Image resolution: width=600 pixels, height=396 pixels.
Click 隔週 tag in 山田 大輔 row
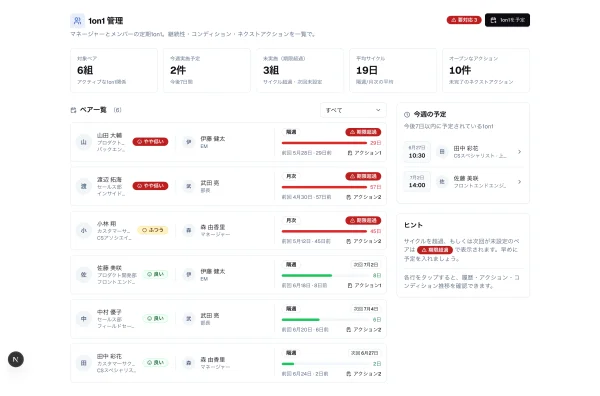[x=291, y=132]
